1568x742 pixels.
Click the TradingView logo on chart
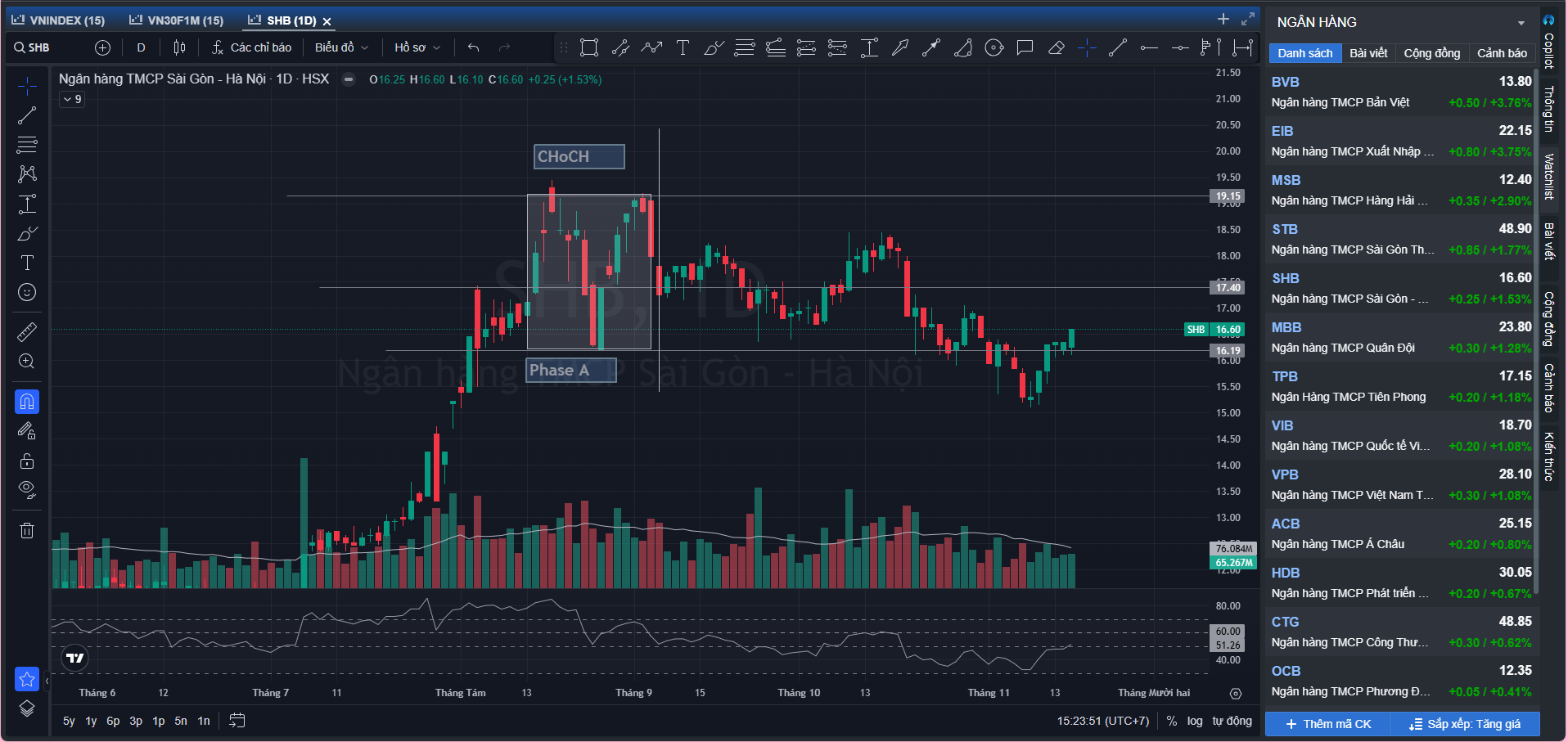[x=75, y=658]
